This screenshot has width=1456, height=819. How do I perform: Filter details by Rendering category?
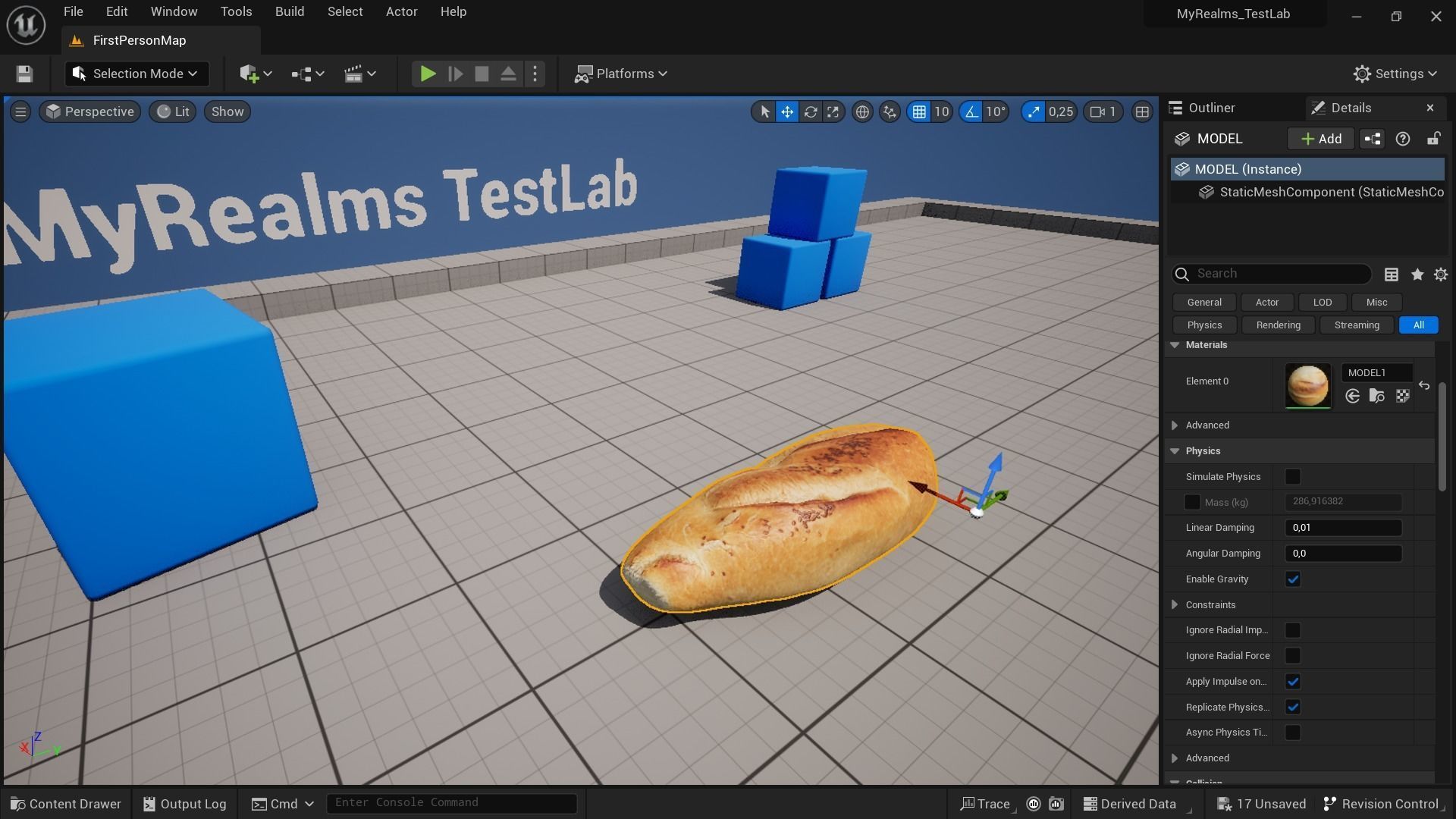tap(1278, 325)
